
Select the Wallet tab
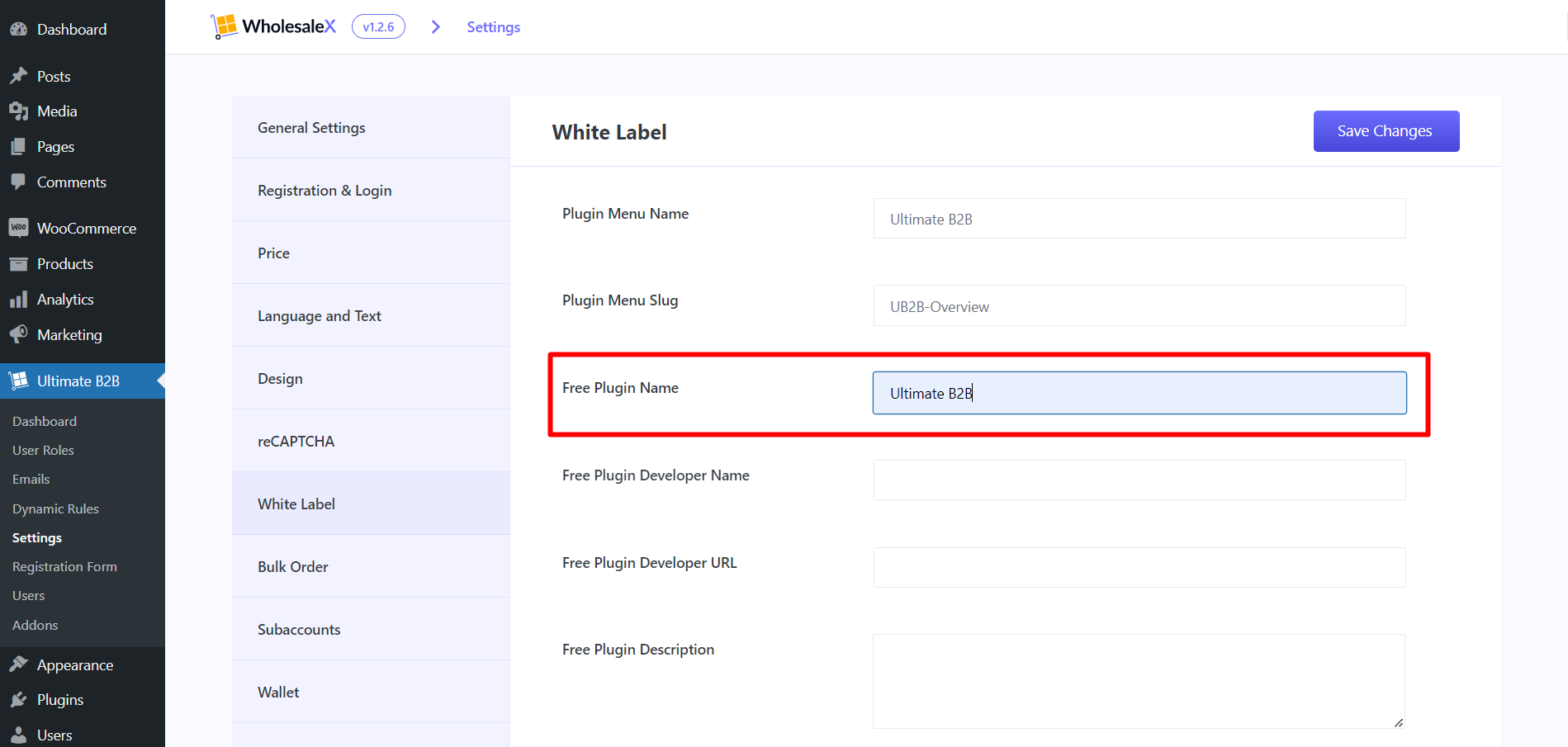(x=371, y=692)
